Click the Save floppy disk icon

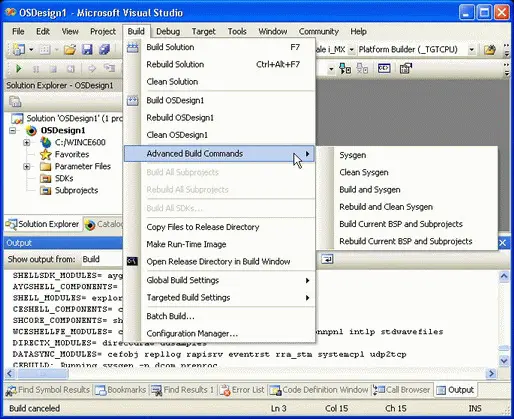[x=87, y=50]
